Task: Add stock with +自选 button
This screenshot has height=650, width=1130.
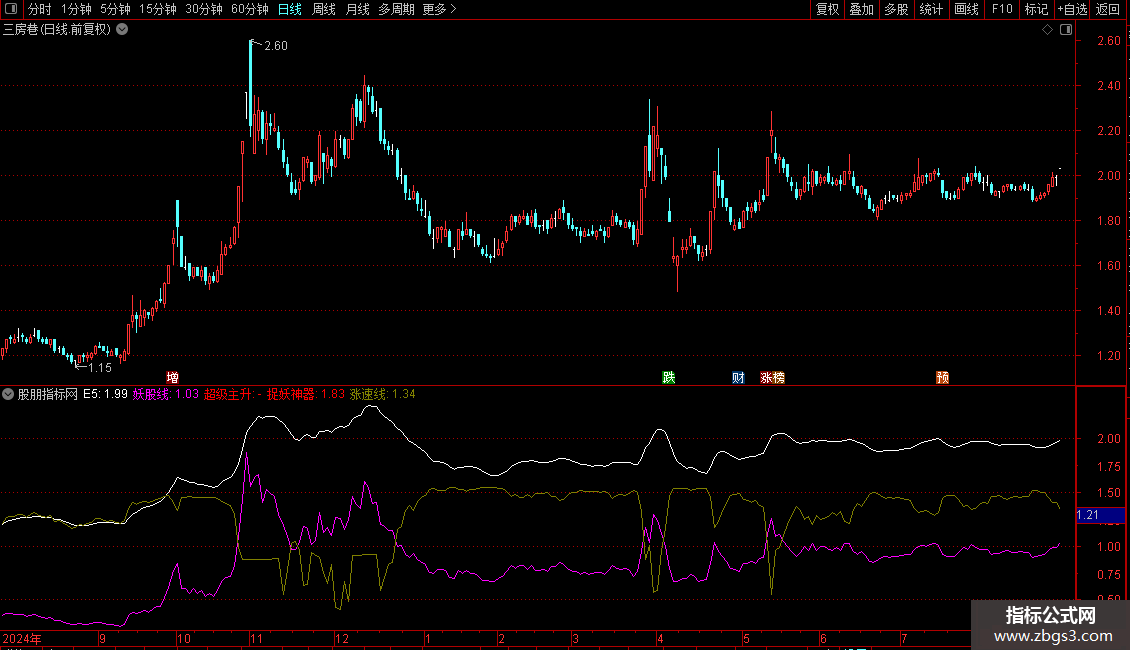Action: (1072, 9)
